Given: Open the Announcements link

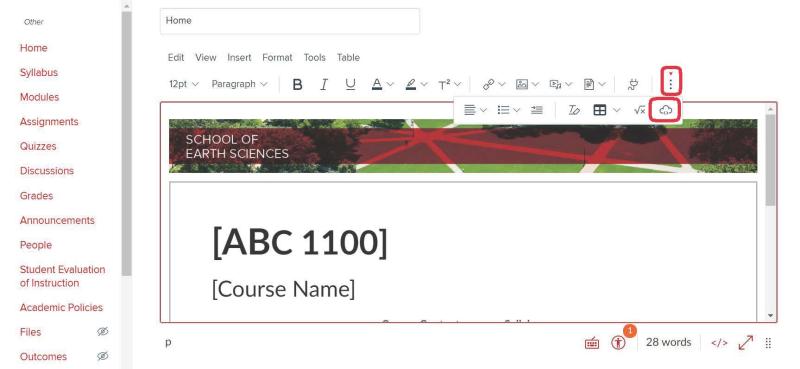Looking at the screenshot, I should pyautogui.click(x=57, y=220).
